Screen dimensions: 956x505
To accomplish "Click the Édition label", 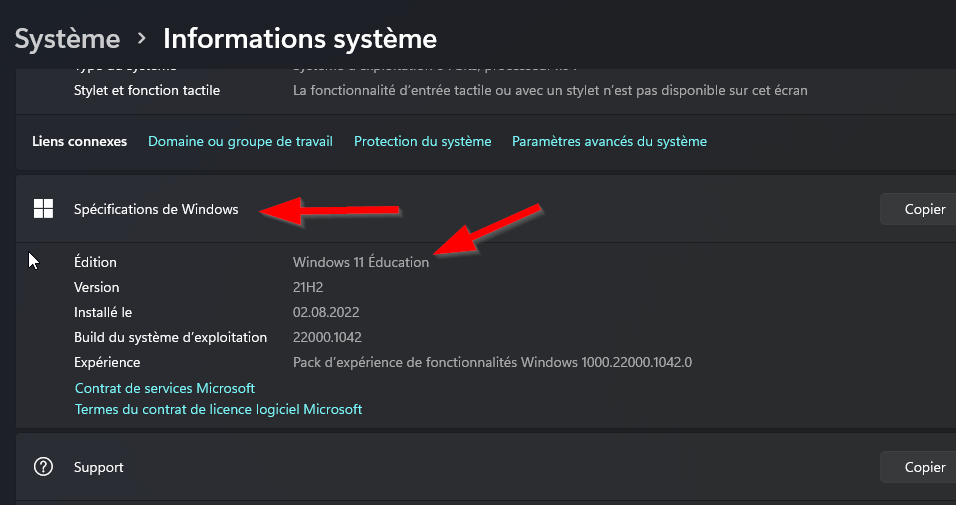I will point(95,262).
